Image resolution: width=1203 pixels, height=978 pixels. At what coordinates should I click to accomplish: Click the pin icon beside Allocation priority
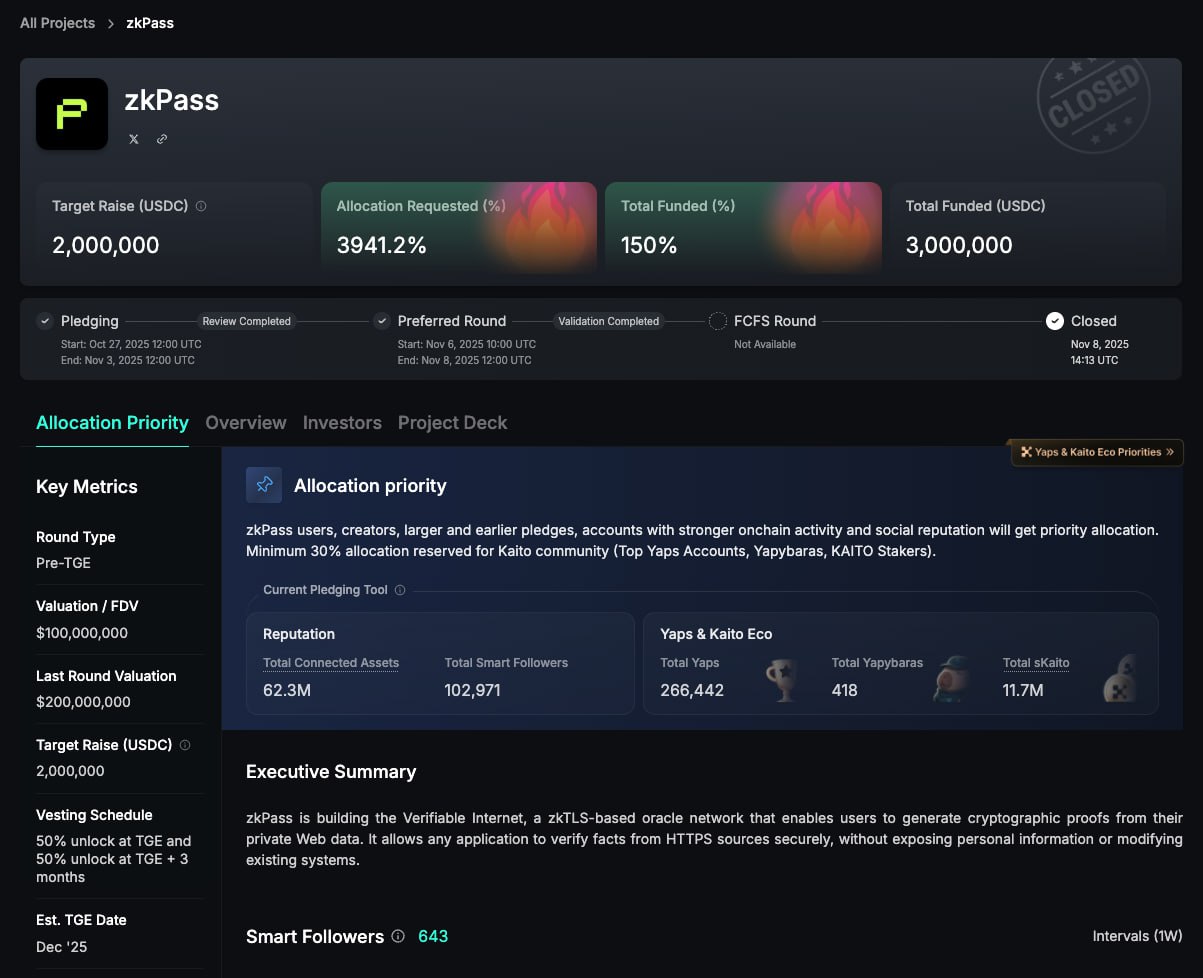264,485
